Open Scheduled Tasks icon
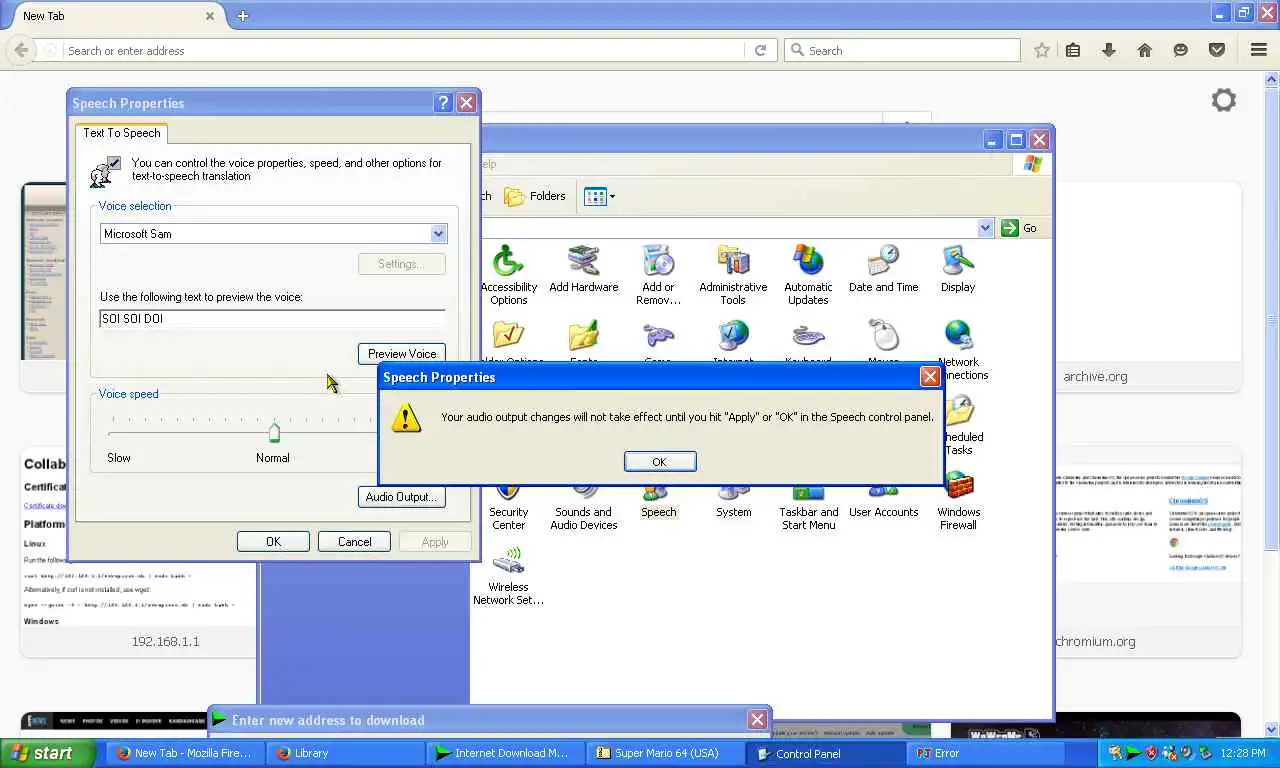This screenshot has width=1280, height=768. click(x=960, y=425)
